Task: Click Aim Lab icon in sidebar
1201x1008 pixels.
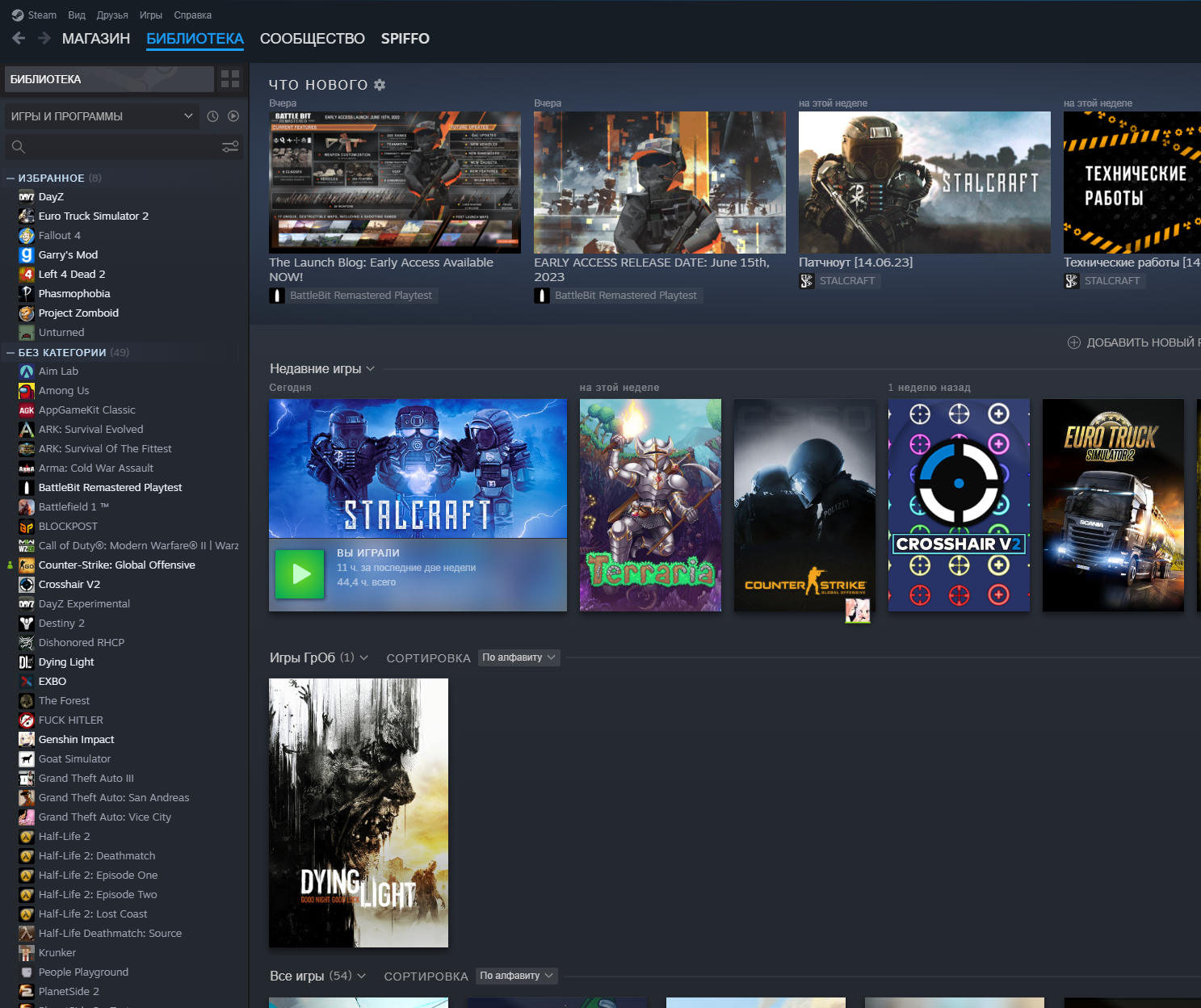Action: [x=27, y=372]
